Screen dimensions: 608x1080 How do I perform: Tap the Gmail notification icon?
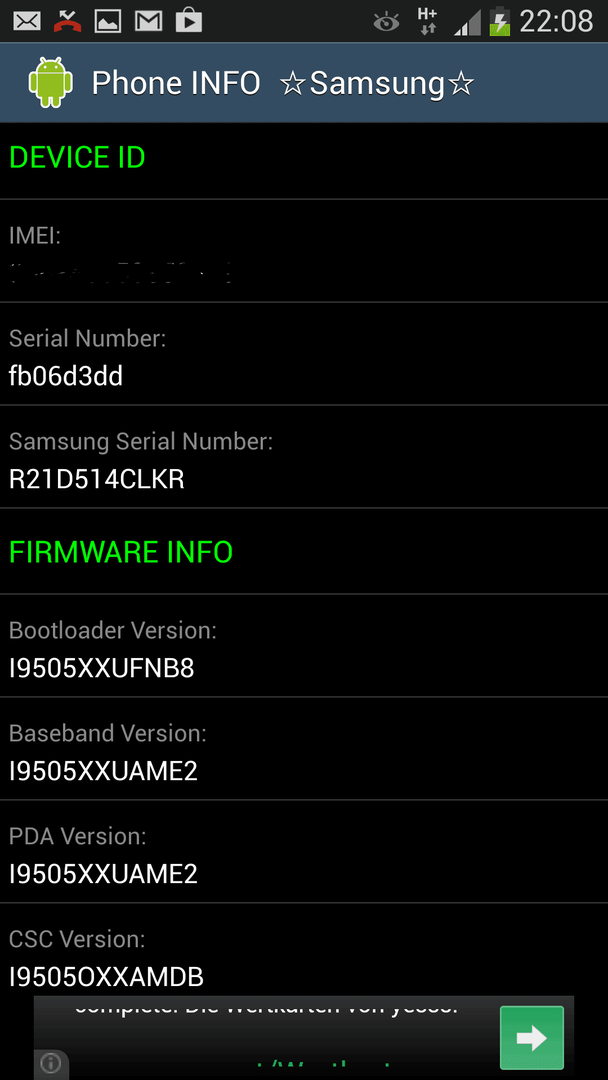[148, 21]
